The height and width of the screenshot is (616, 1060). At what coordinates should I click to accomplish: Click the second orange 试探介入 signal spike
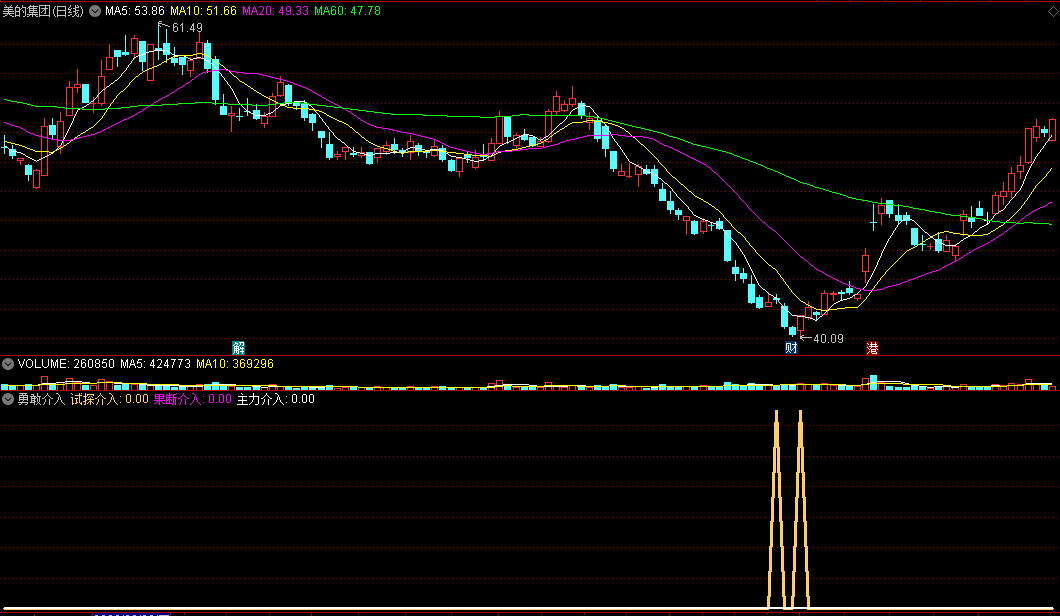[x=800, y=509]
